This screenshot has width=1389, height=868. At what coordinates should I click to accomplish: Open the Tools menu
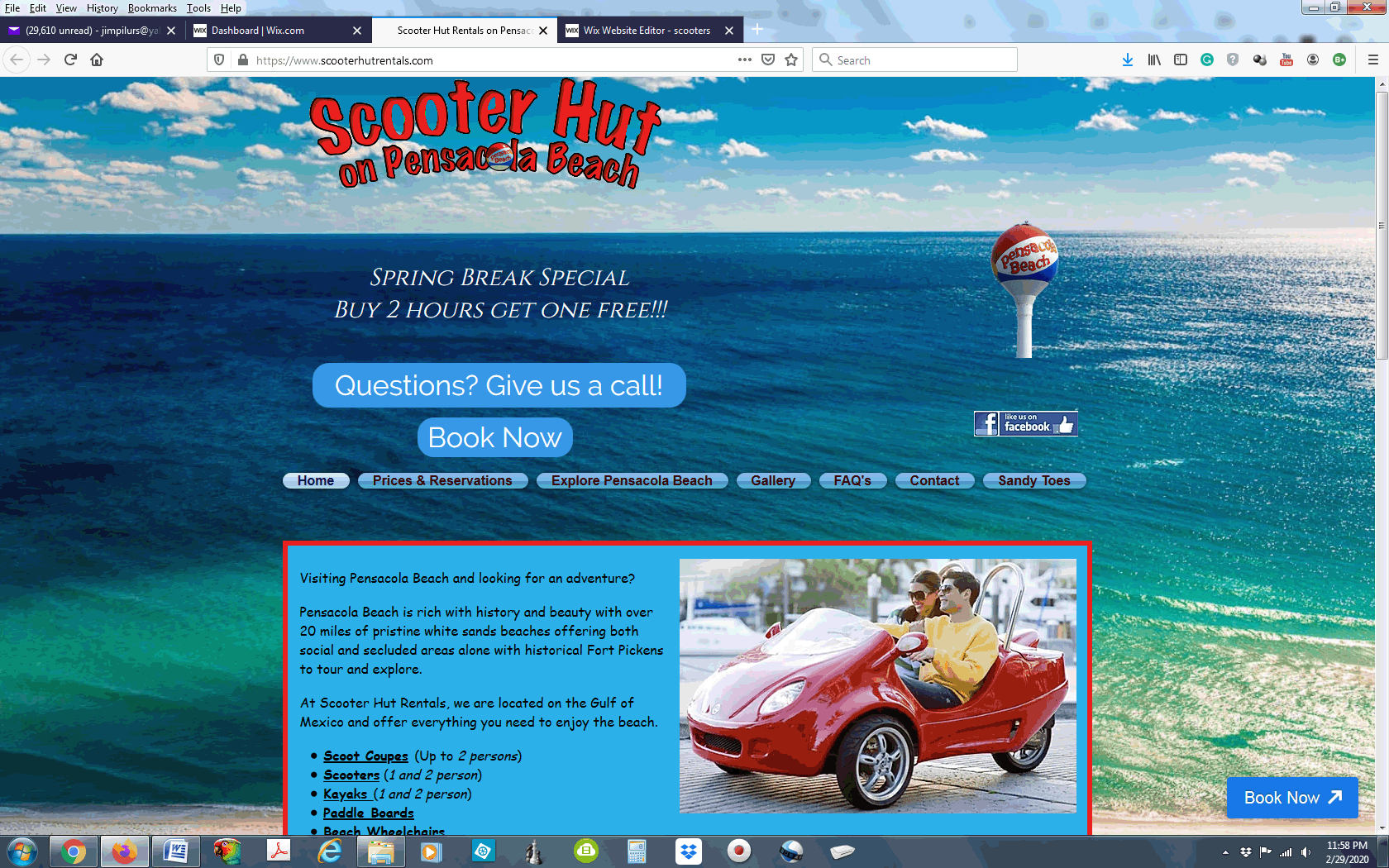point(198,8)
